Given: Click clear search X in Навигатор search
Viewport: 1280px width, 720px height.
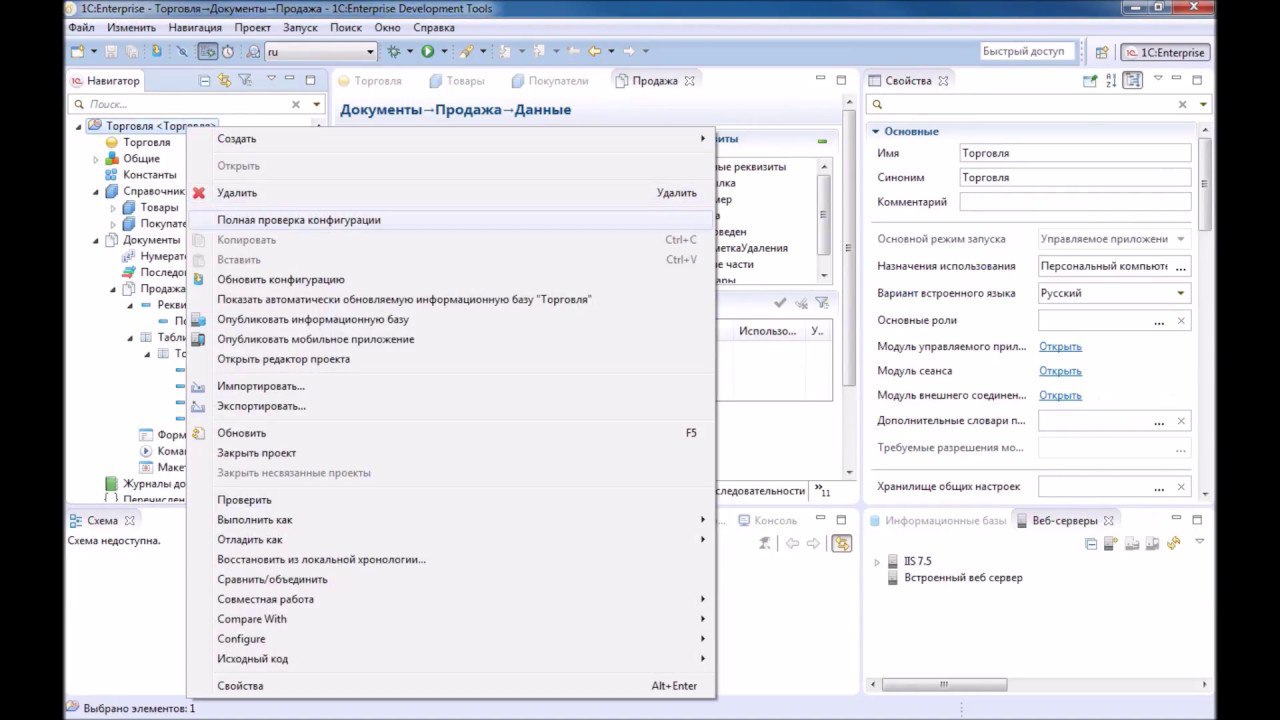Looking at the screenshot, I should (296, 104).
